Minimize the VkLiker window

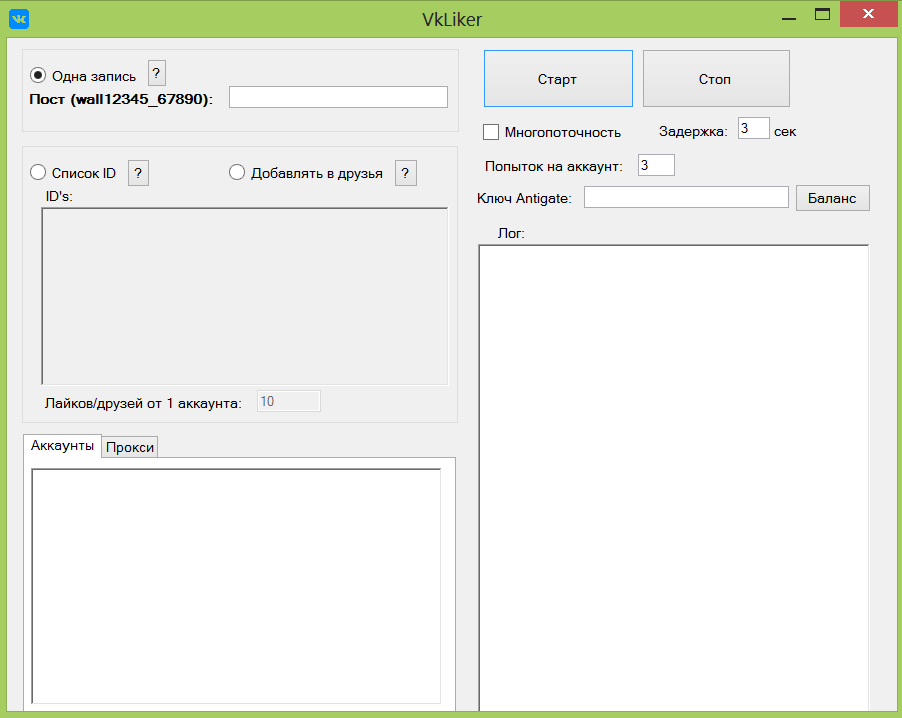click(789, 17)
